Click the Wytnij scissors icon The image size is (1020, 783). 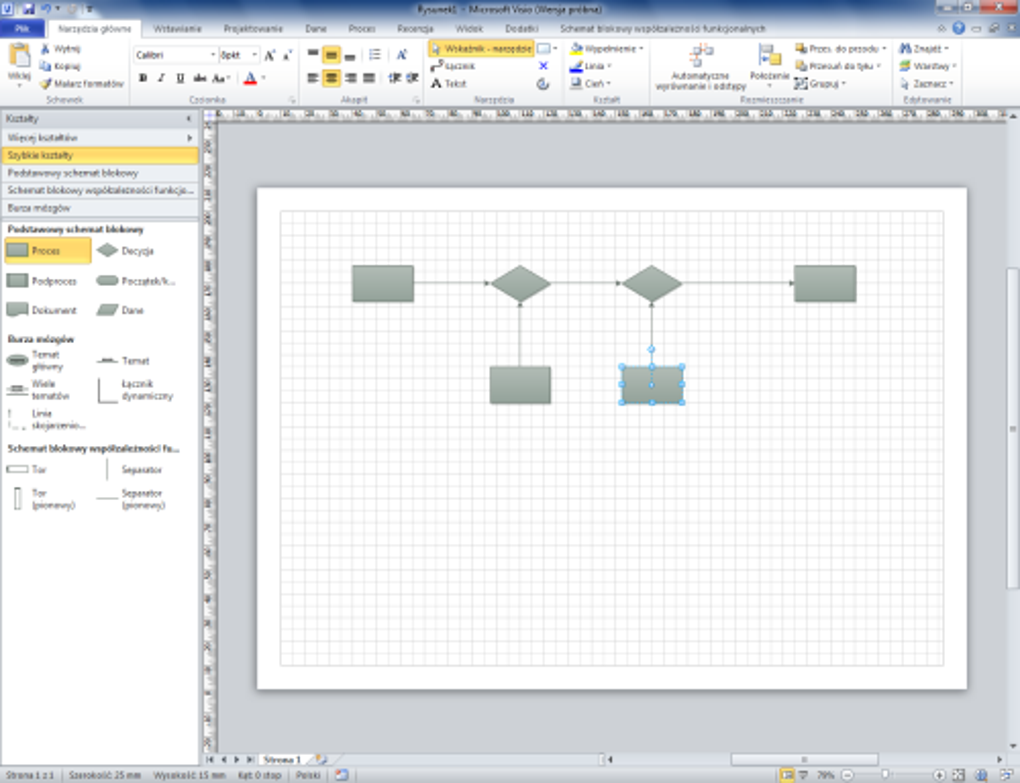coord(45,49)
